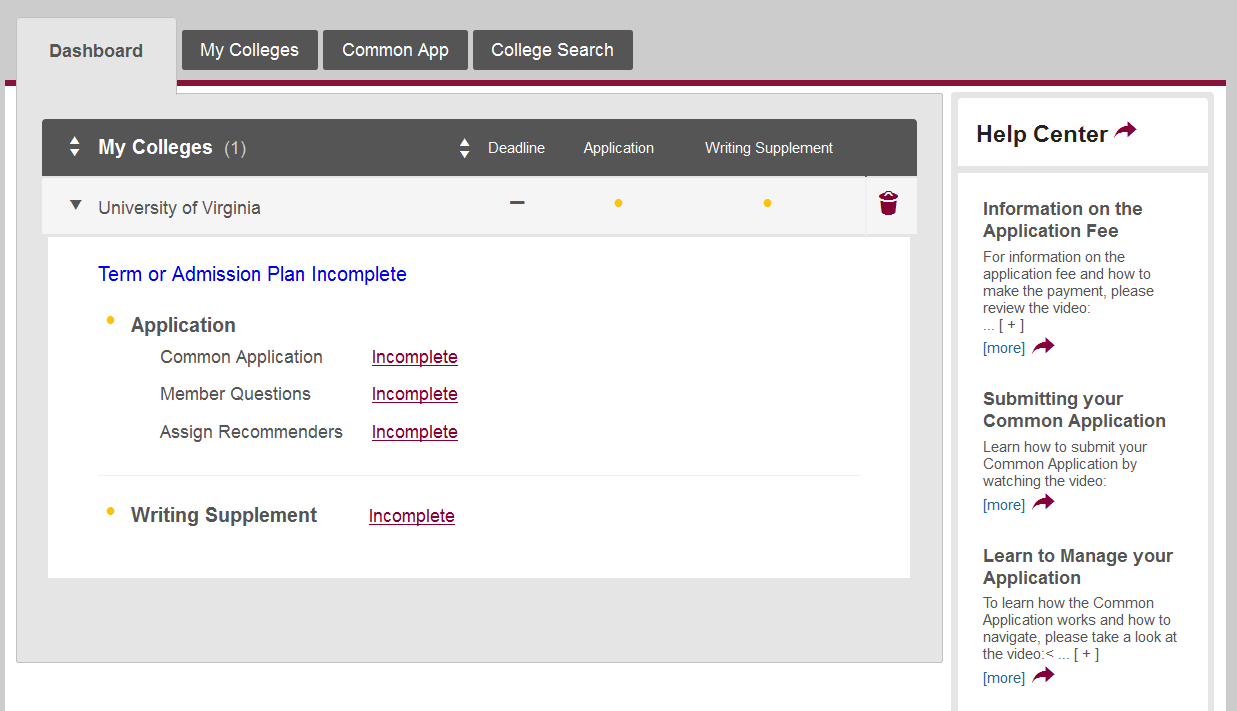
Task: Open the My Colleges tab
Action: tap(249, 50)
